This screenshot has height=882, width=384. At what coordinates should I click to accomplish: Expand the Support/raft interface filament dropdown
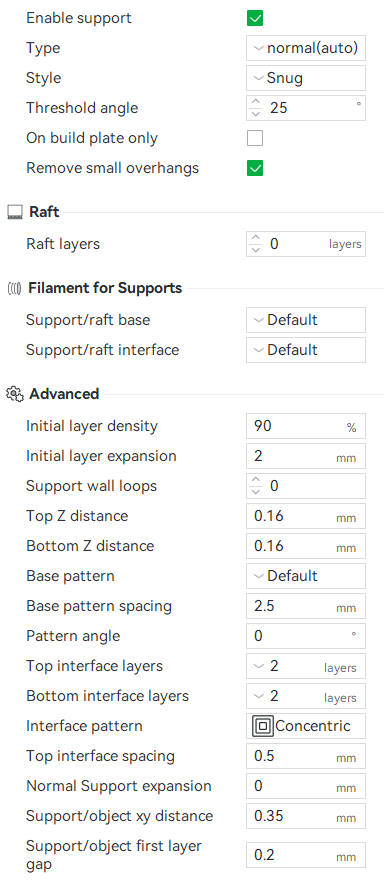point(306,350)
